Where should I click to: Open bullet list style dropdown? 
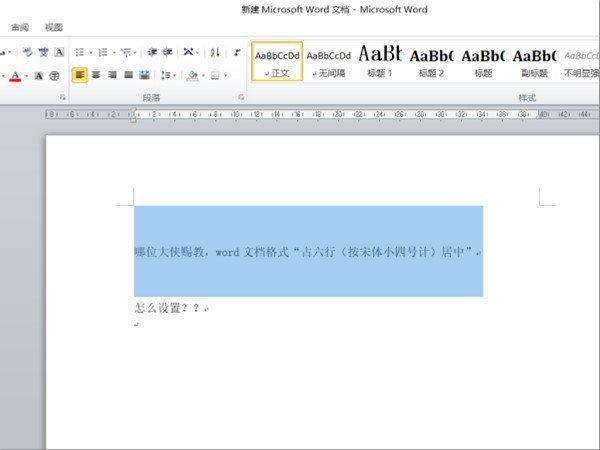pyautogui.click(x=91, y=52)
